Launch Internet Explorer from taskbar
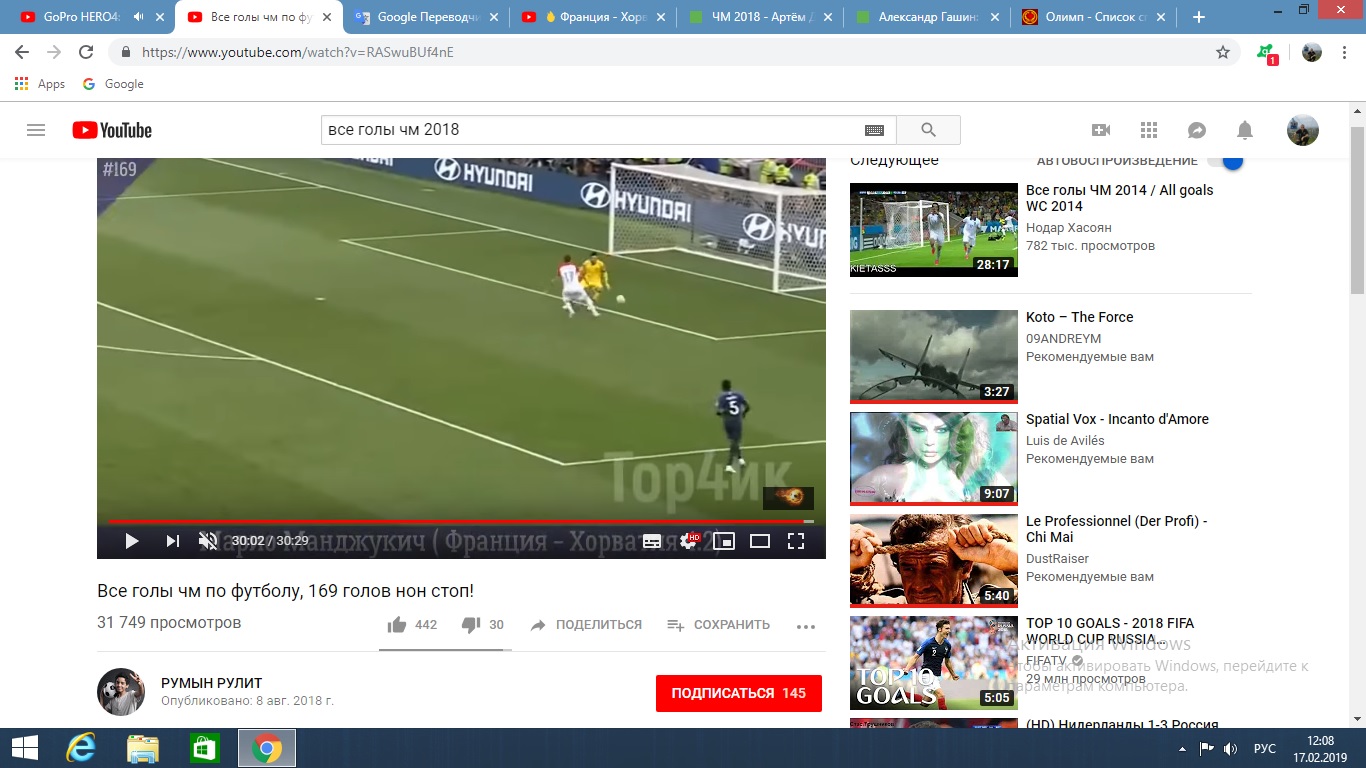This screenshot has width=1366, height=768. point(80,748)
